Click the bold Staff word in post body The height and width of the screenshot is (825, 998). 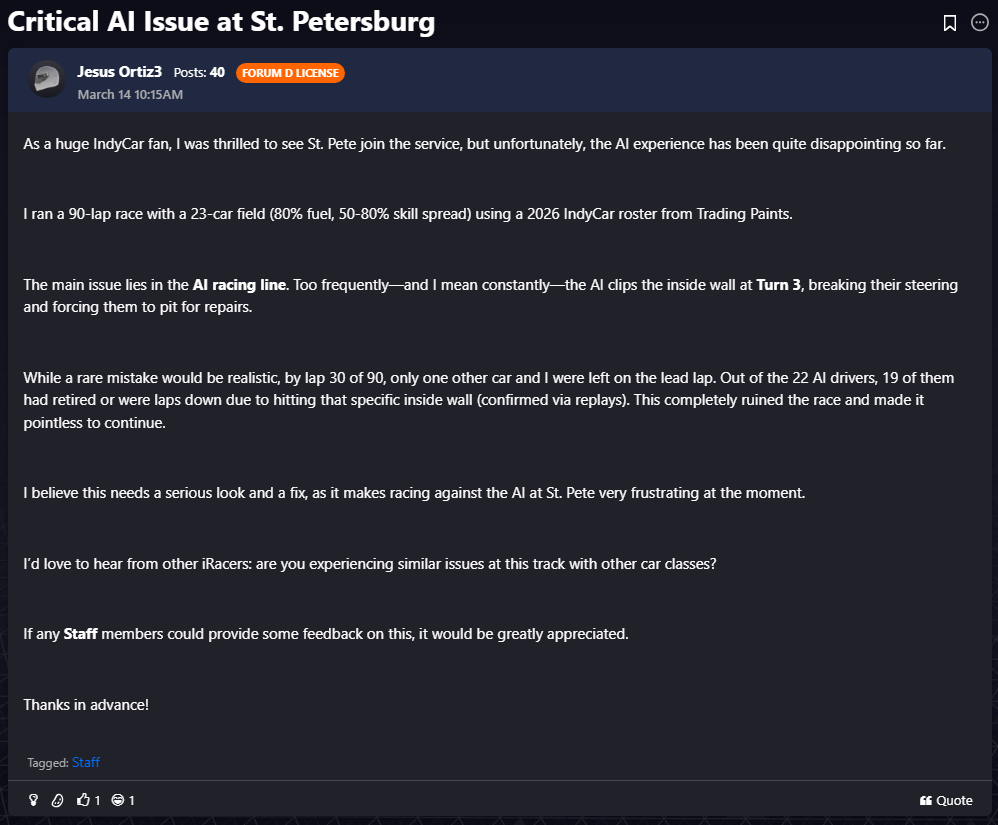coord(80,634)
